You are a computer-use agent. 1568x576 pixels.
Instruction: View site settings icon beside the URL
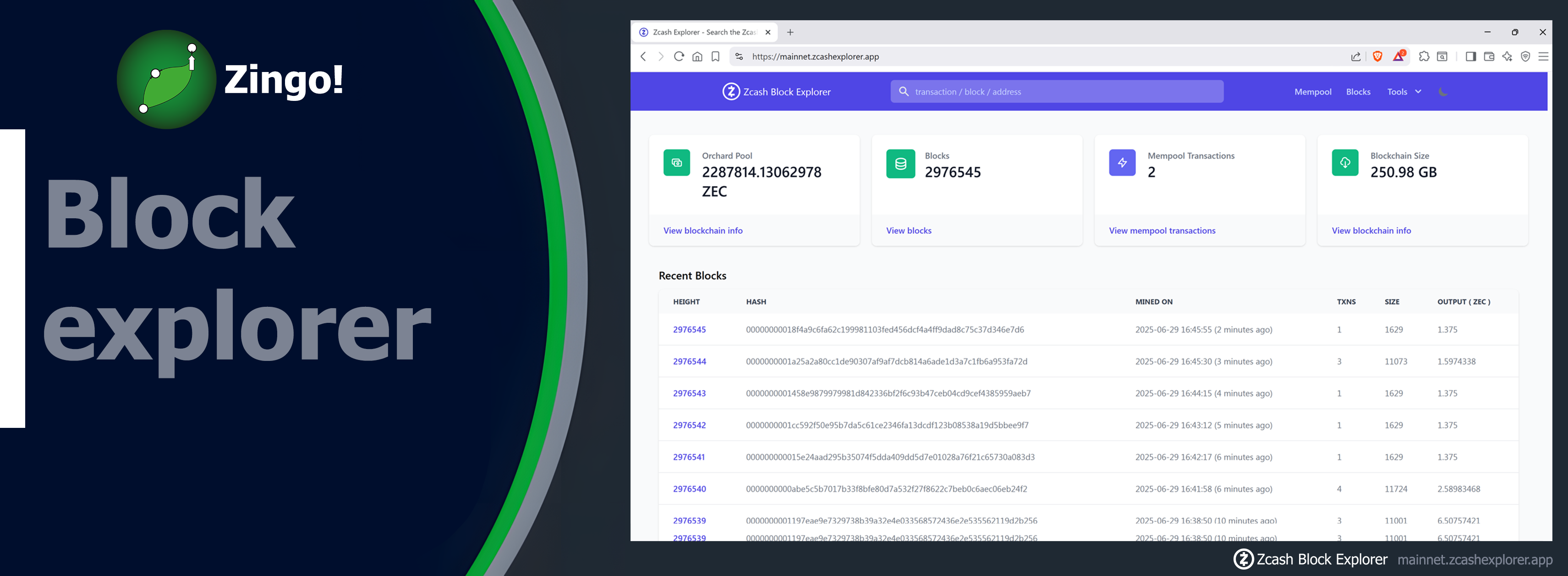tap(739, 57)
